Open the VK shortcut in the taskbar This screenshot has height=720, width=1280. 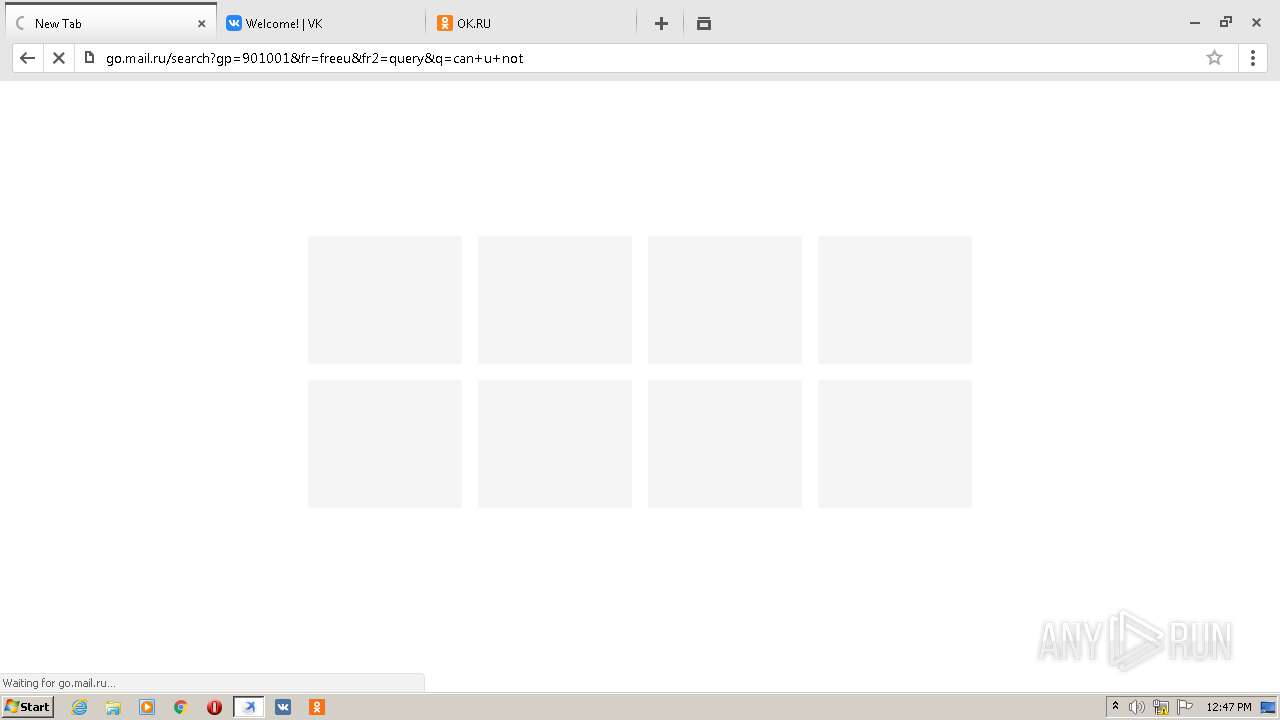[283, 707]
